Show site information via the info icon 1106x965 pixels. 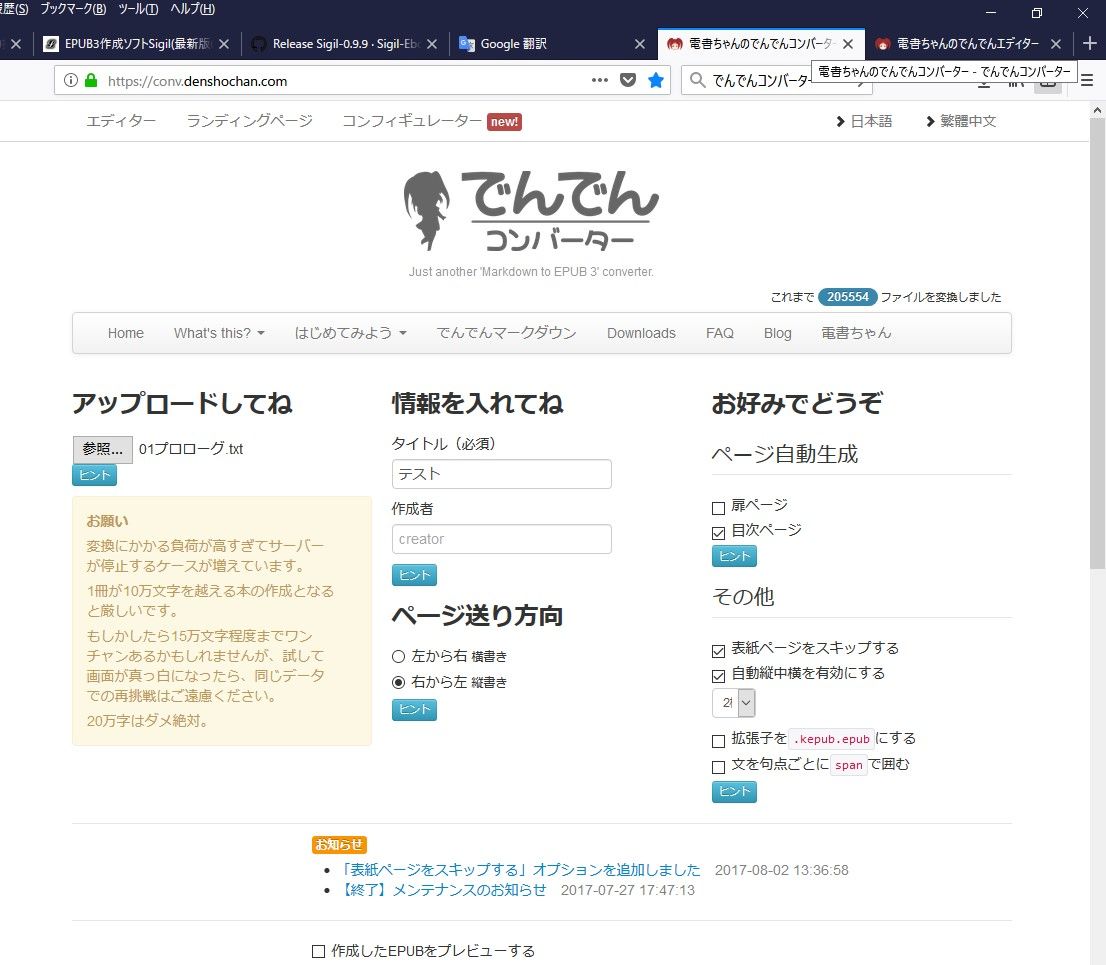click(x=71, y=80)
